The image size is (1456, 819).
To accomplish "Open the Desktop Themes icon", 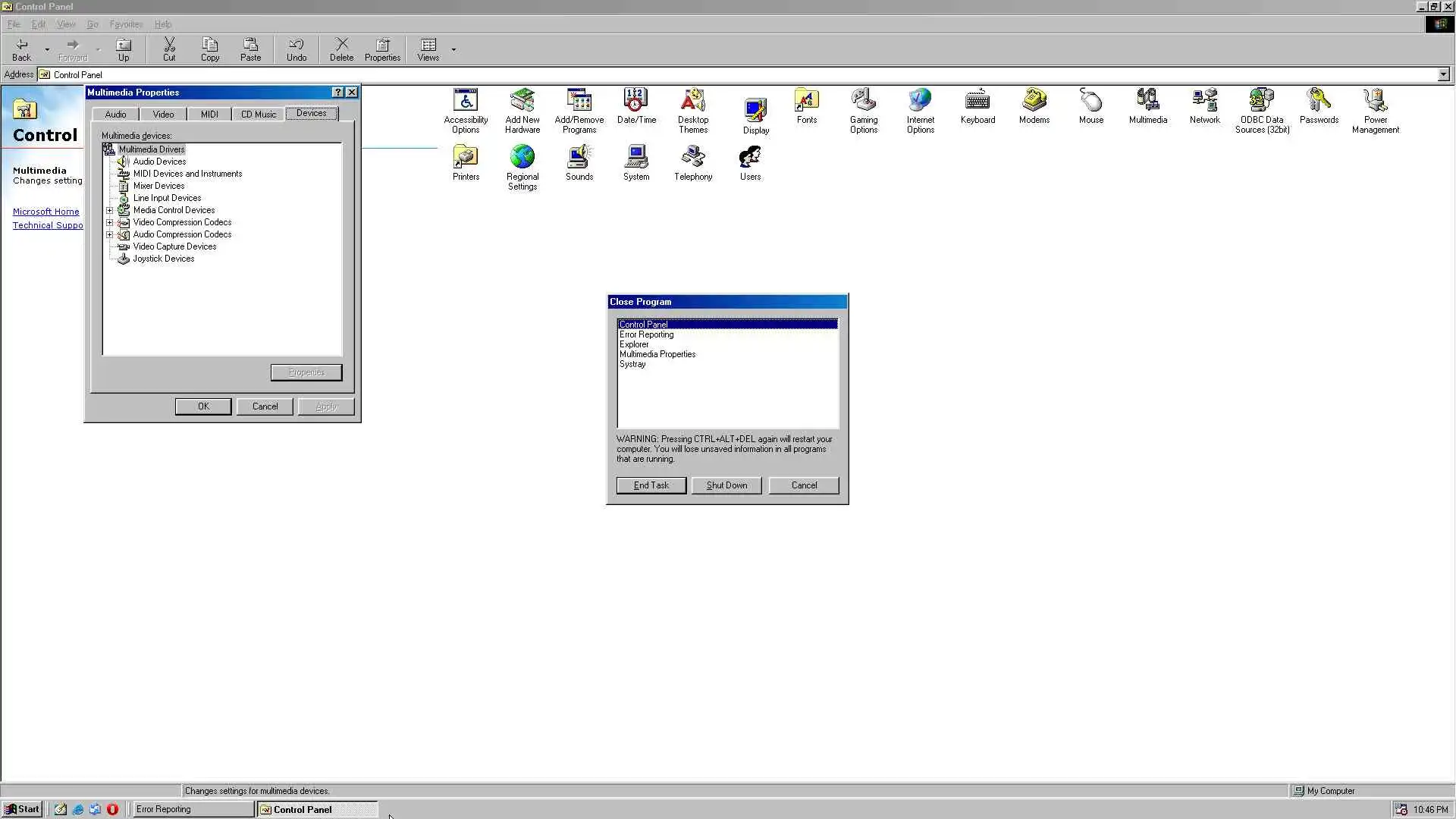I will tap(692, 101).
